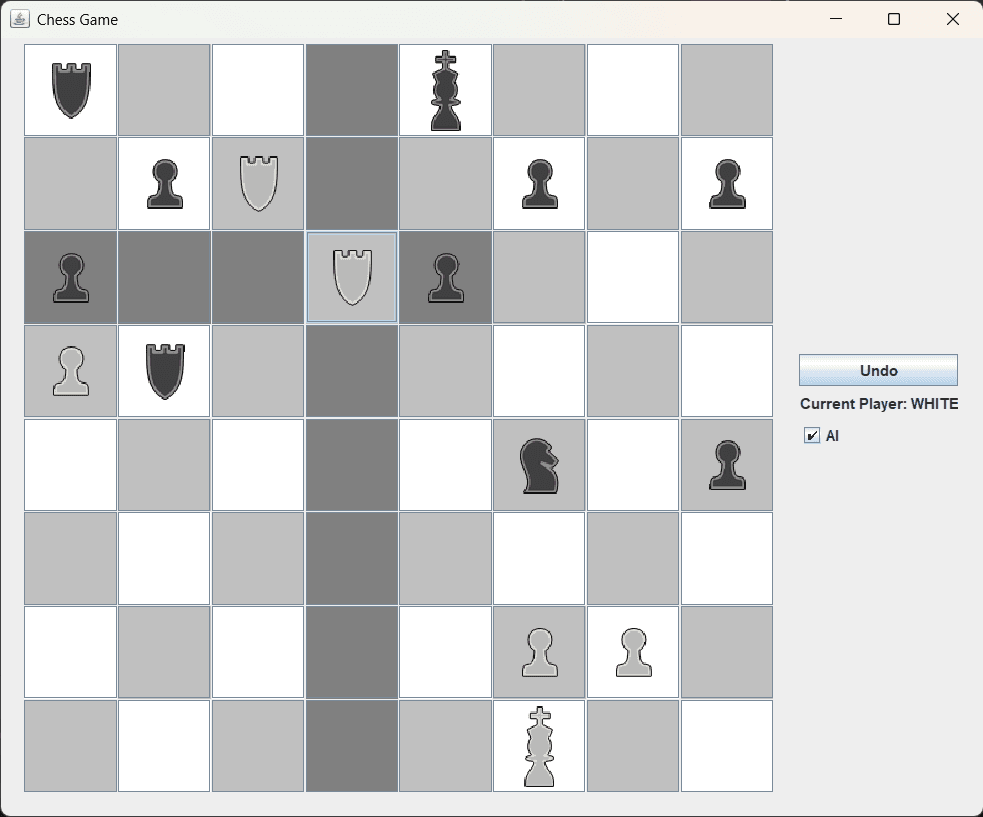The height and width of the screenshot is (817, 983).
Task: Click the Java icon in title bar
Action: click(20, 19)
